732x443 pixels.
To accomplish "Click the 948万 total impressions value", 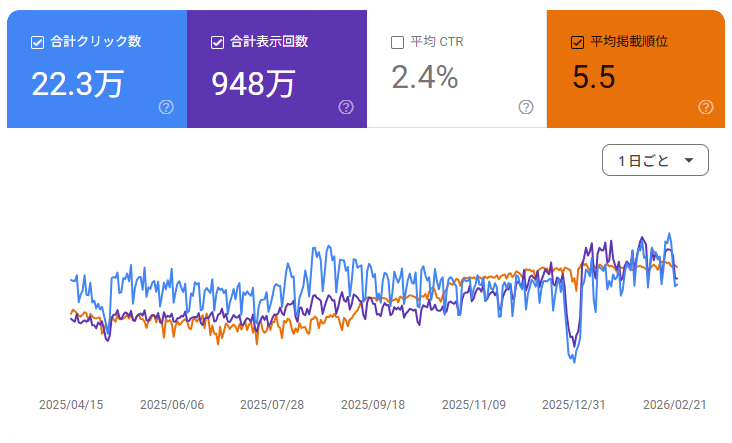I will pos(253,83).
